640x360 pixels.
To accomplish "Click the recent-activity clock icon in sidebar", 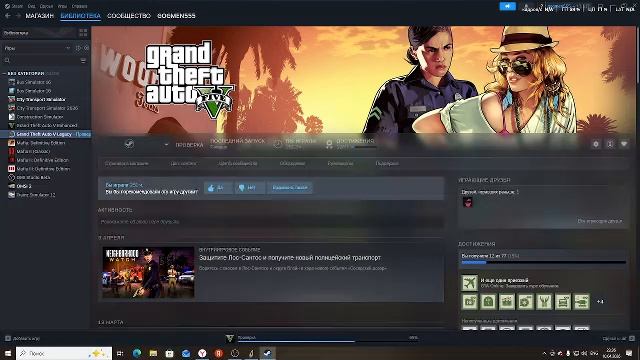I will coord(78,48).
